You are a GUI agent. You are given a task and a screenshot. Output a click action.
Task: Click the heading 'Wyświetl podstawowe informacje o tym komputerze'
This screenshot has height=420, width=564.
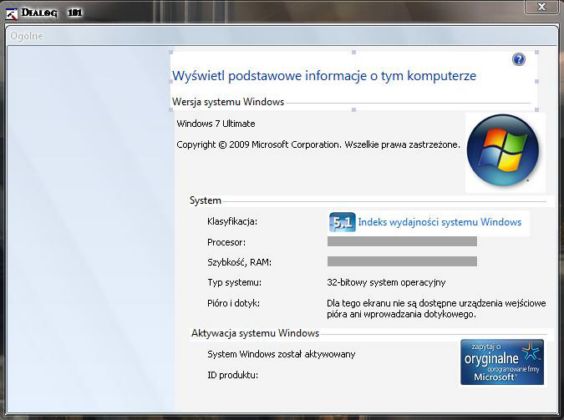[x=324, y=76]
